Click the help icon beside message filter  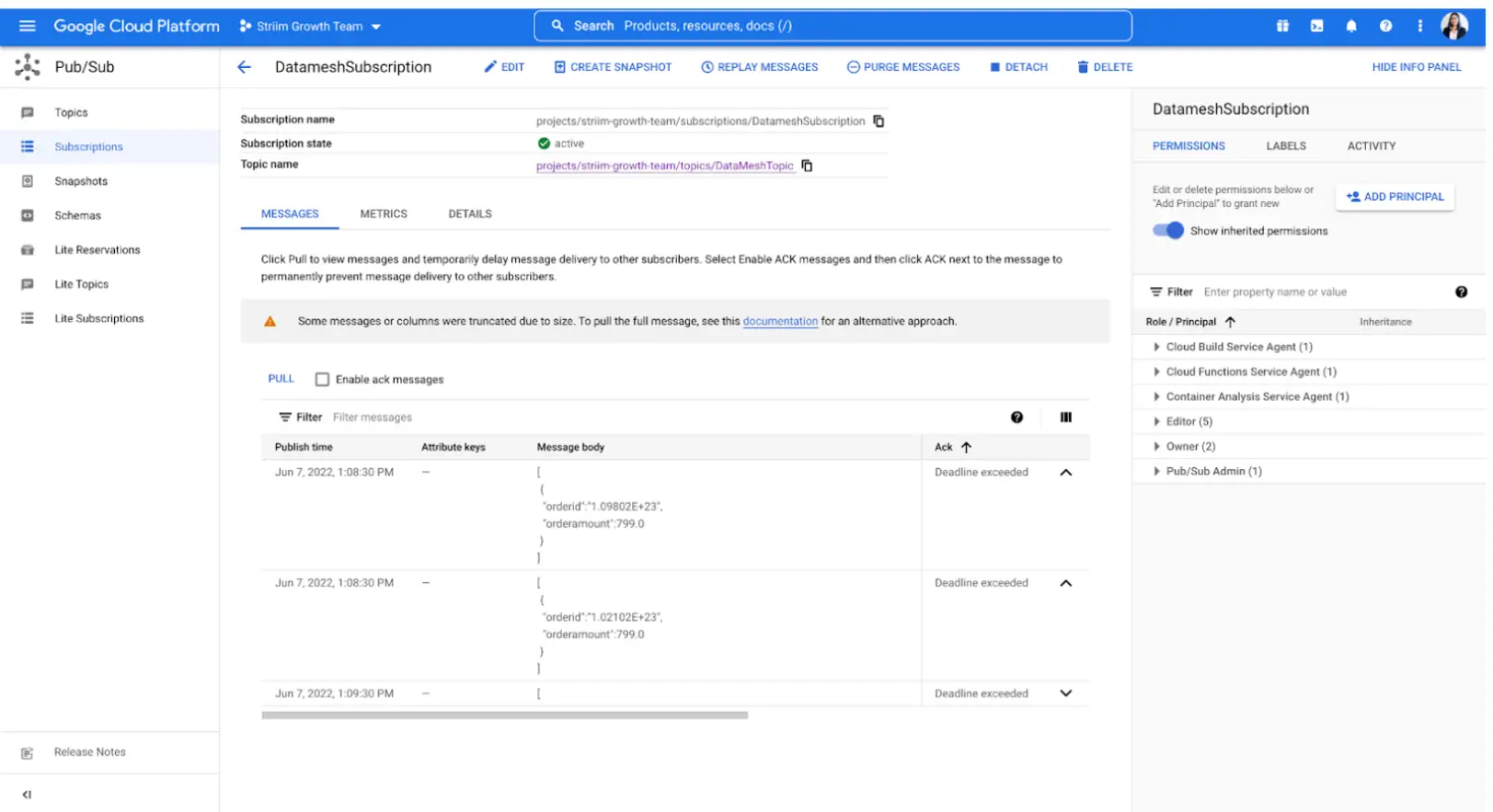[1016, 417]
